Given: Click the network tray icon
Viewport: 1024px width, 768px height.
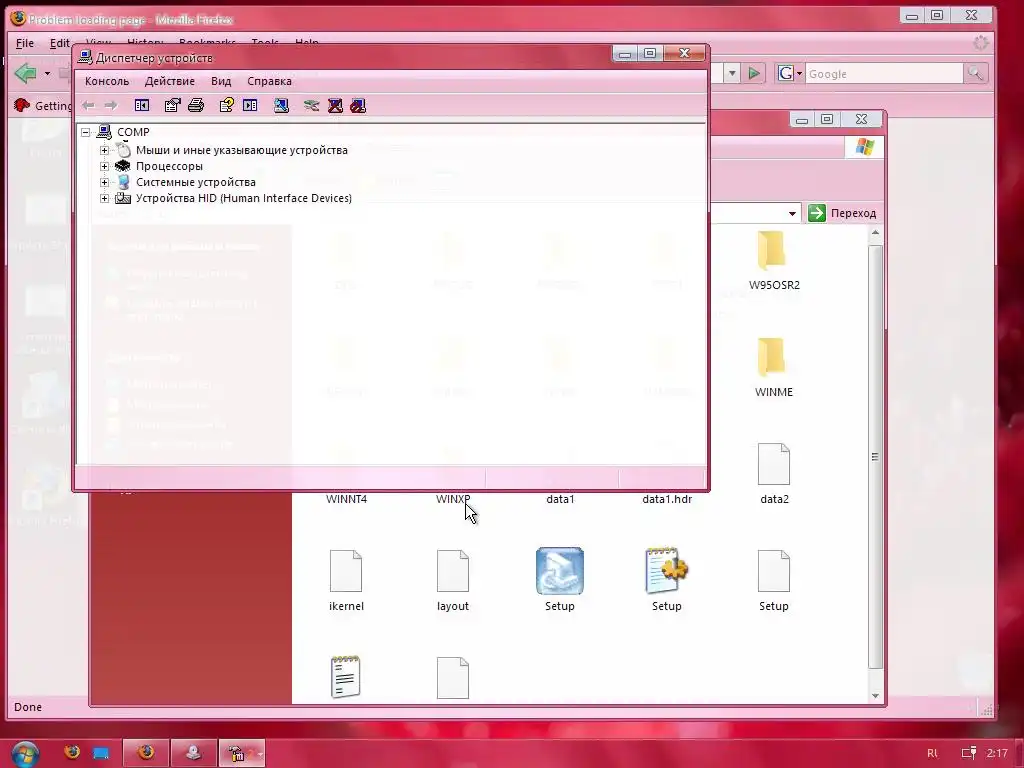Looking at the screenshot, I should (x=969, y=753).
